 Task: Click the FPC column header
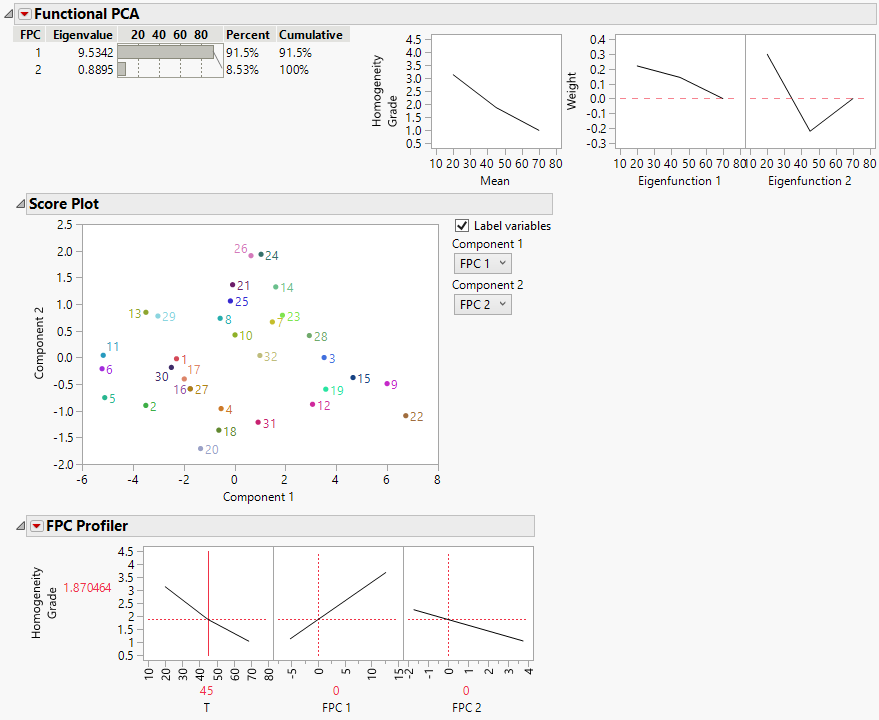(30, 35)
